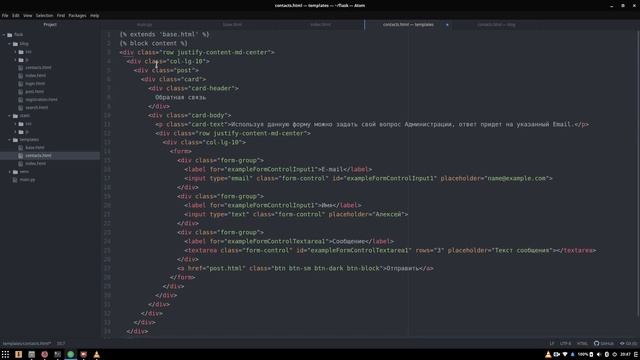Switch to the base.html tab
Viewport: 640px width, 360px height.
[x=232, y=25]
